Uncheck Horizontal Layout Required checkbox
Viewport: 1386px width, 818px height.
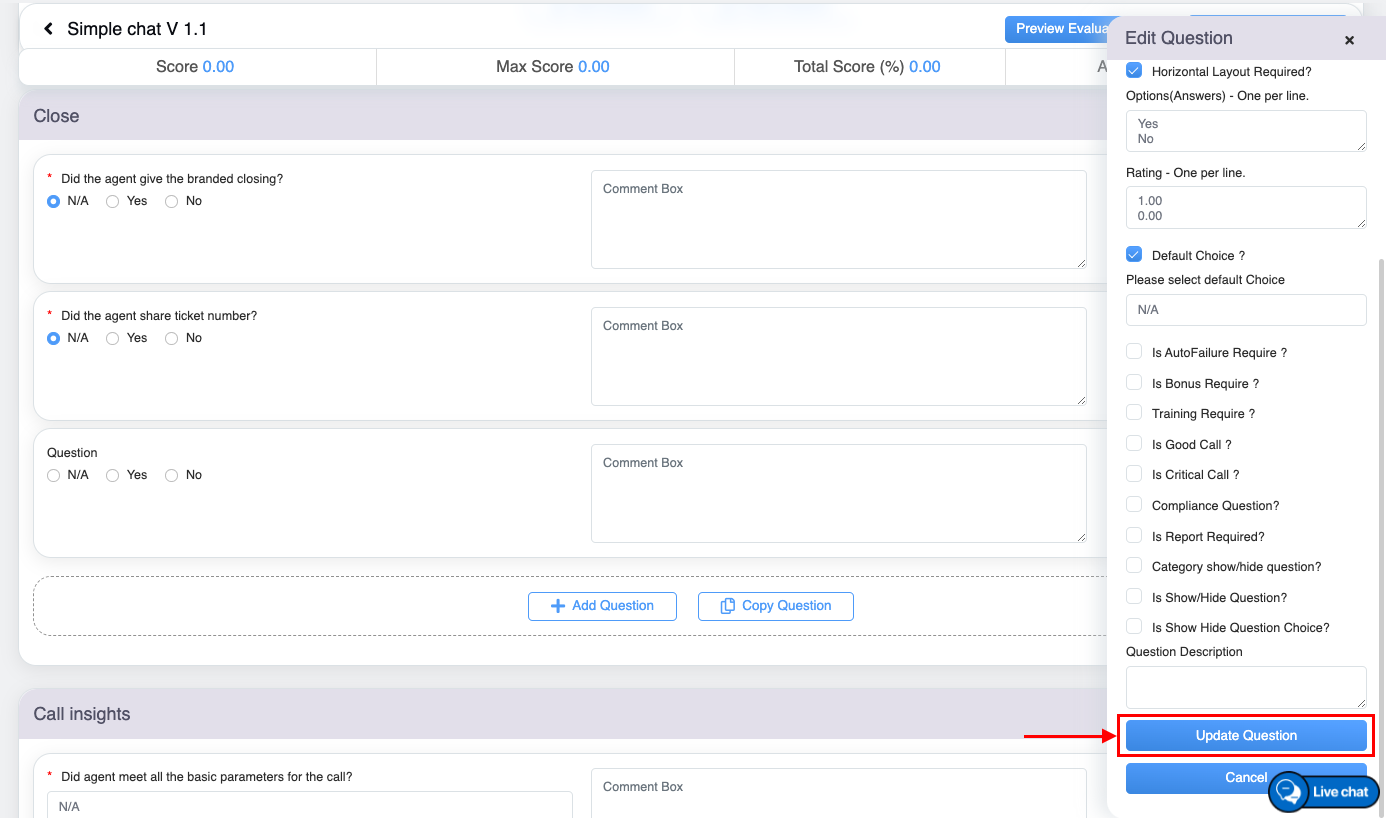point(1134,71)
